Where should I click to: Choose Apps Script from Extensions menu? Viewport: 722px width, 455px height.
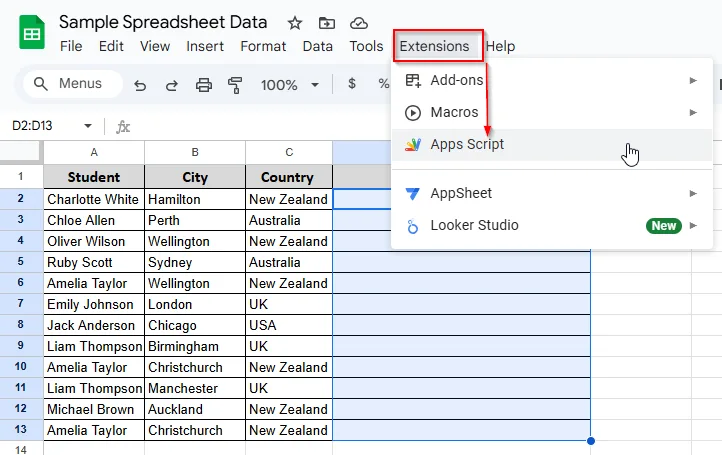click(552, 145)
